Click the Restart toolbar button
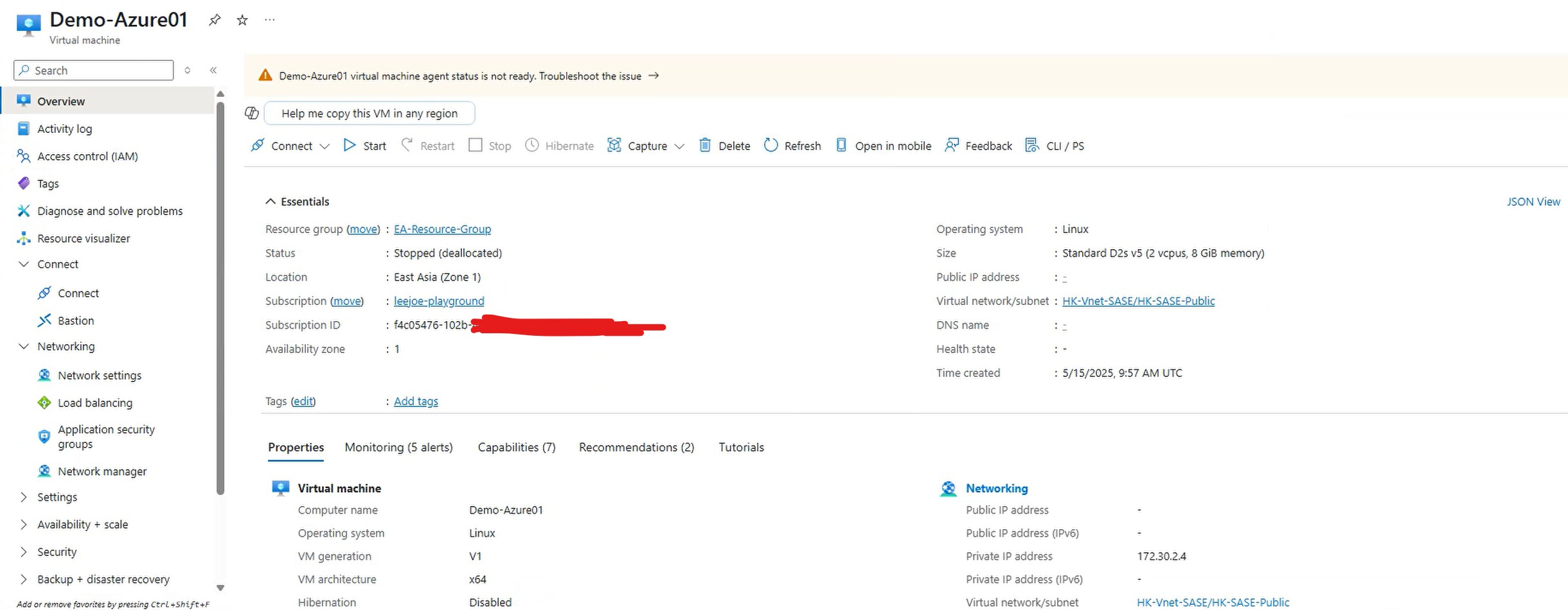Image resolution: width=1568 pixels, height=610 pixels. coord(428,146)
